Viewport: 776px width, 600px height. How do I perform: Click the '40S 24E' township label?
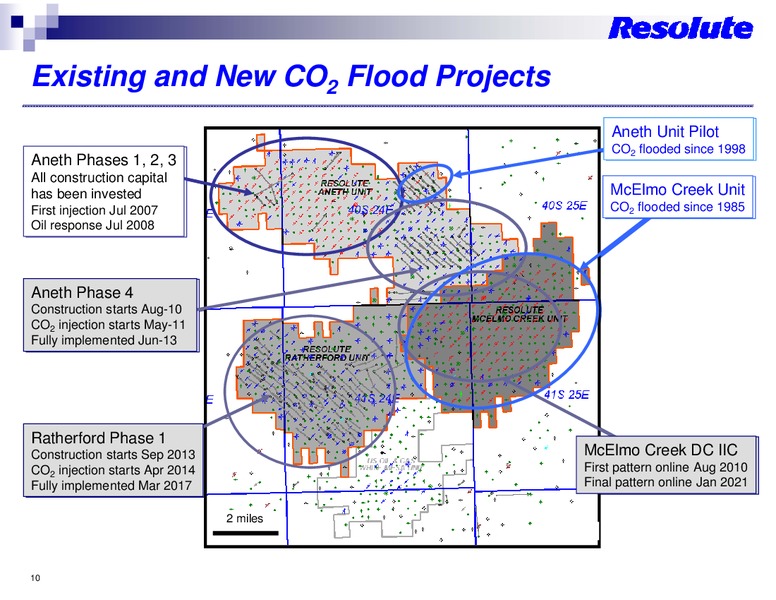click(370, 210)
